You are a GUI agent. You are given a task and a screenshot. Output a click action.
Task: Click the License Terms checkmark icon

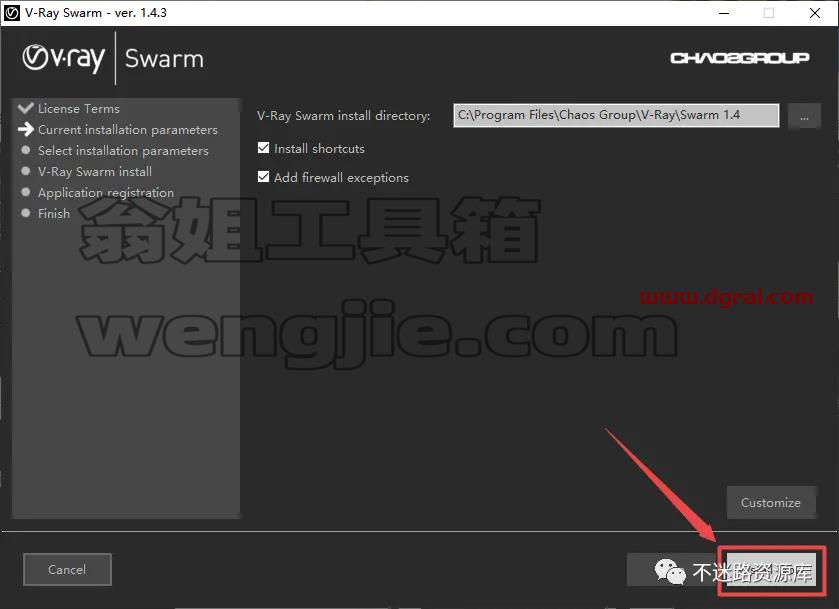26,108
